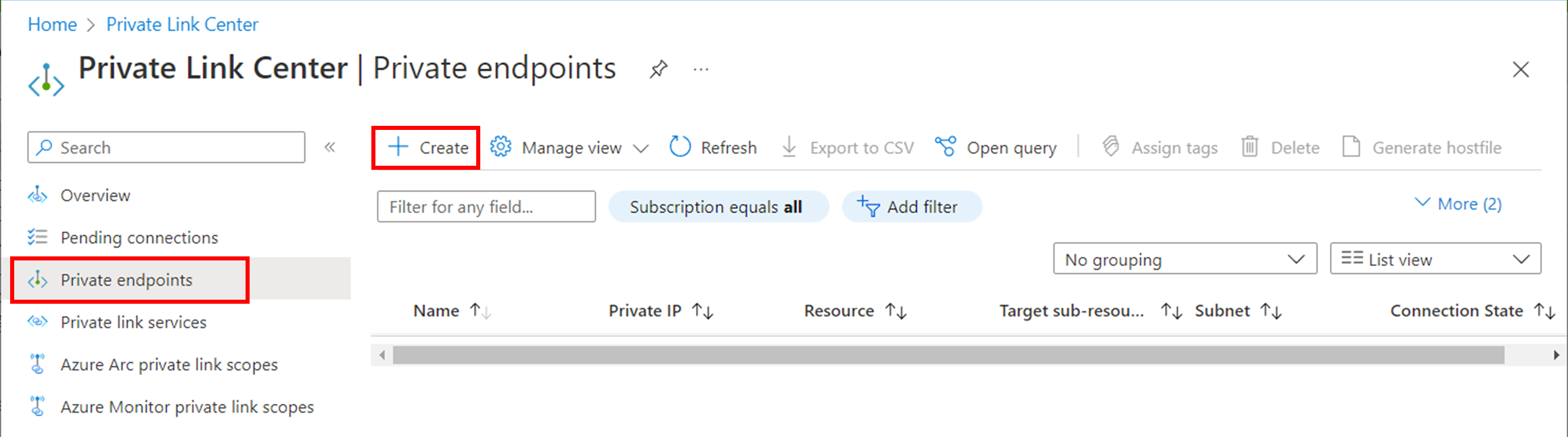Open the No grouping dropdown
Image resolution: width=1568 pixels, height=437 pixels.
(1184, 258)
